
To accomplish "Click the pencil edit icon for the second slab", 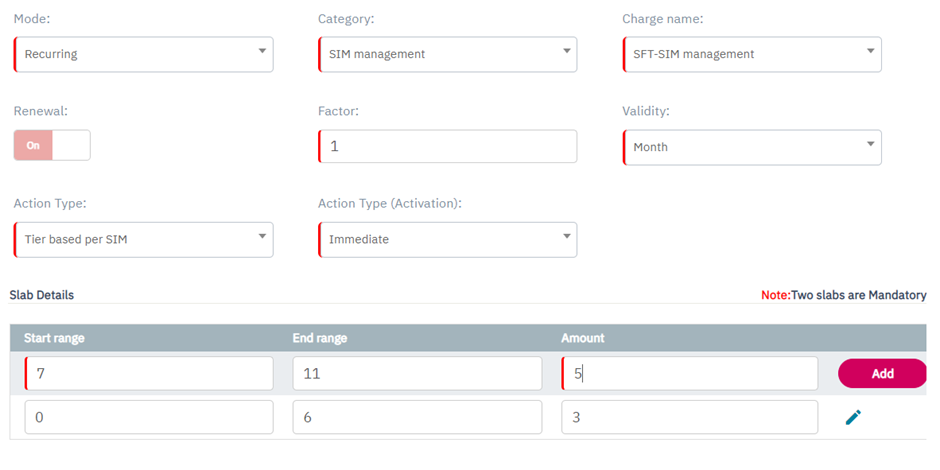I will (x=853, y=417).
